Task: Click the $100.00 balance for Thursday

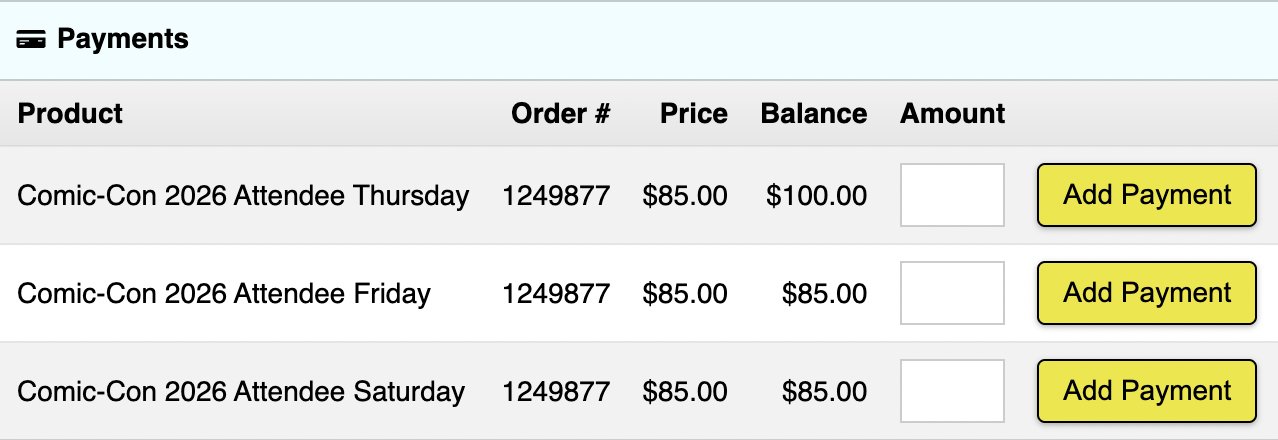Action: pos(816,195)
